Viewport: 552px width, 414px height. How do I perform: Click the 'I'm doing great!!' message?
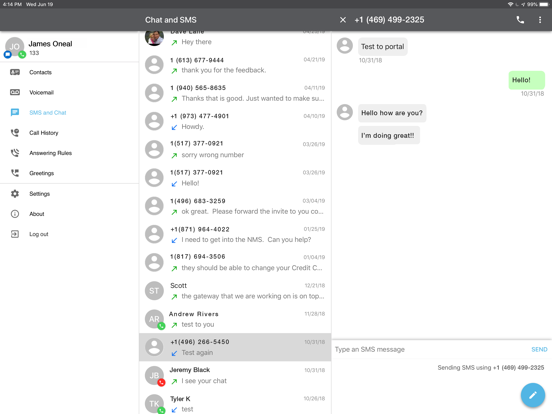[x=389, y=136]
